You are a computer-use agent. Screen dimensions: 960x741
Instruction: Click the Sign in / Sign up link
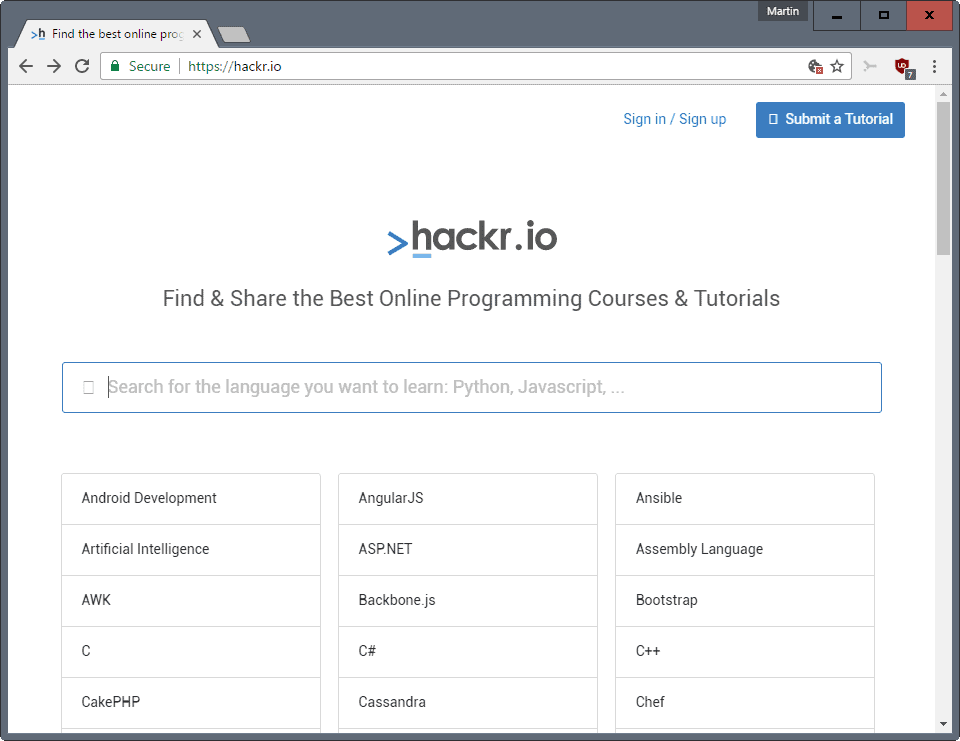point(674,118)
